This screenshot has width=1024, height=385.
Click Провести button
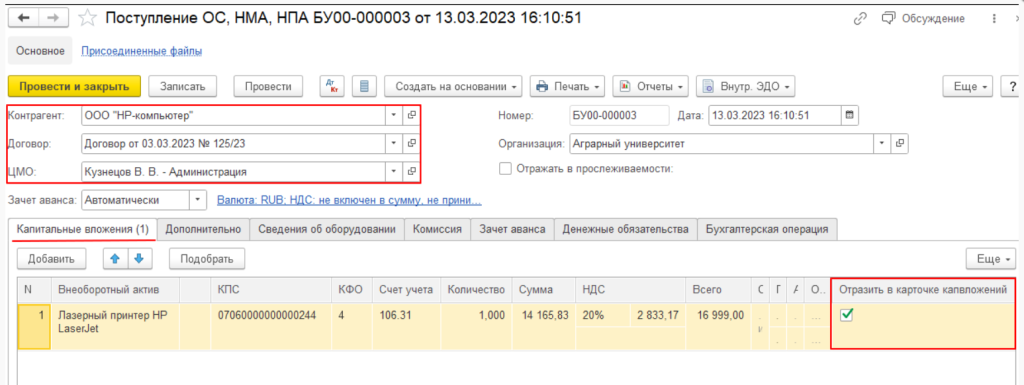pos(268,86)
